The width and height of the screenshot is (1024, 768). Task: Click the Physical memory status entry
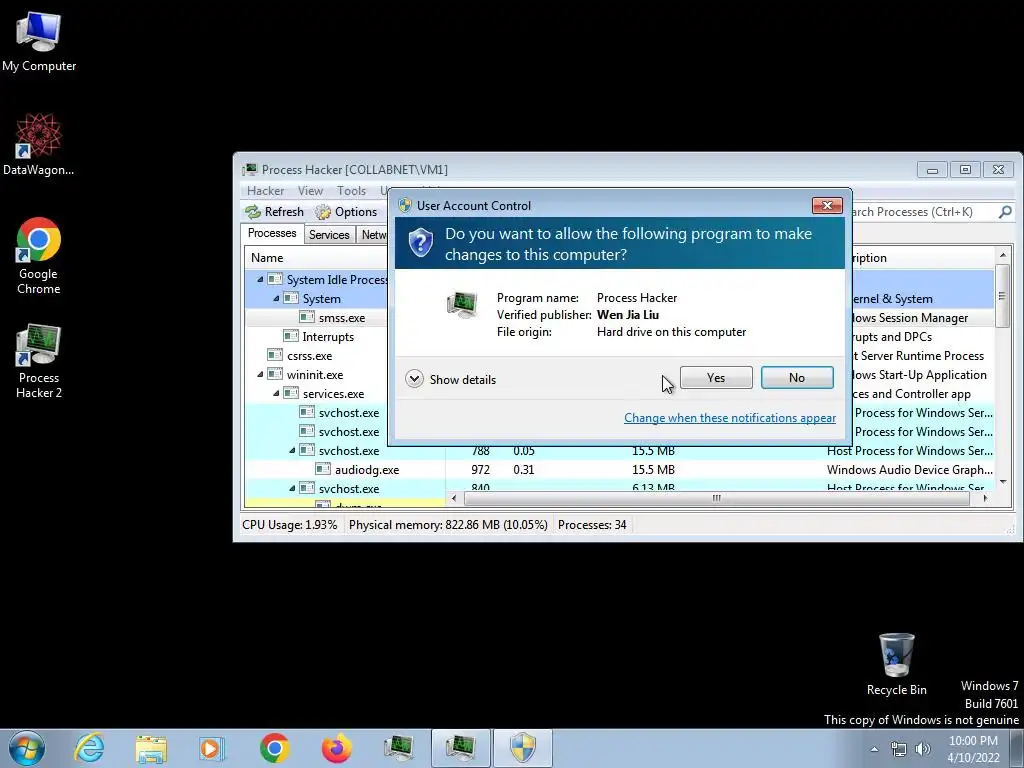(448, 524)
